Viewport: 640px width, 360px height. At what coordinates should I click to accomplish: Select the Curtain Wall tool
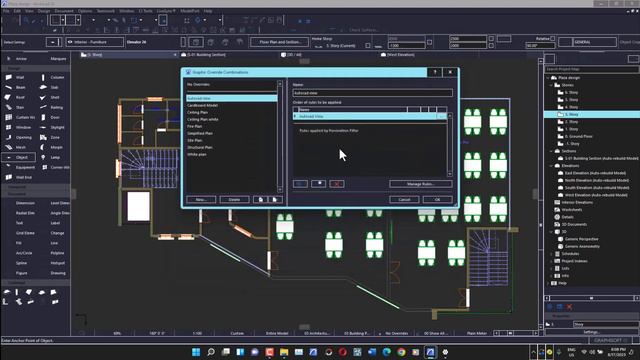19,117
